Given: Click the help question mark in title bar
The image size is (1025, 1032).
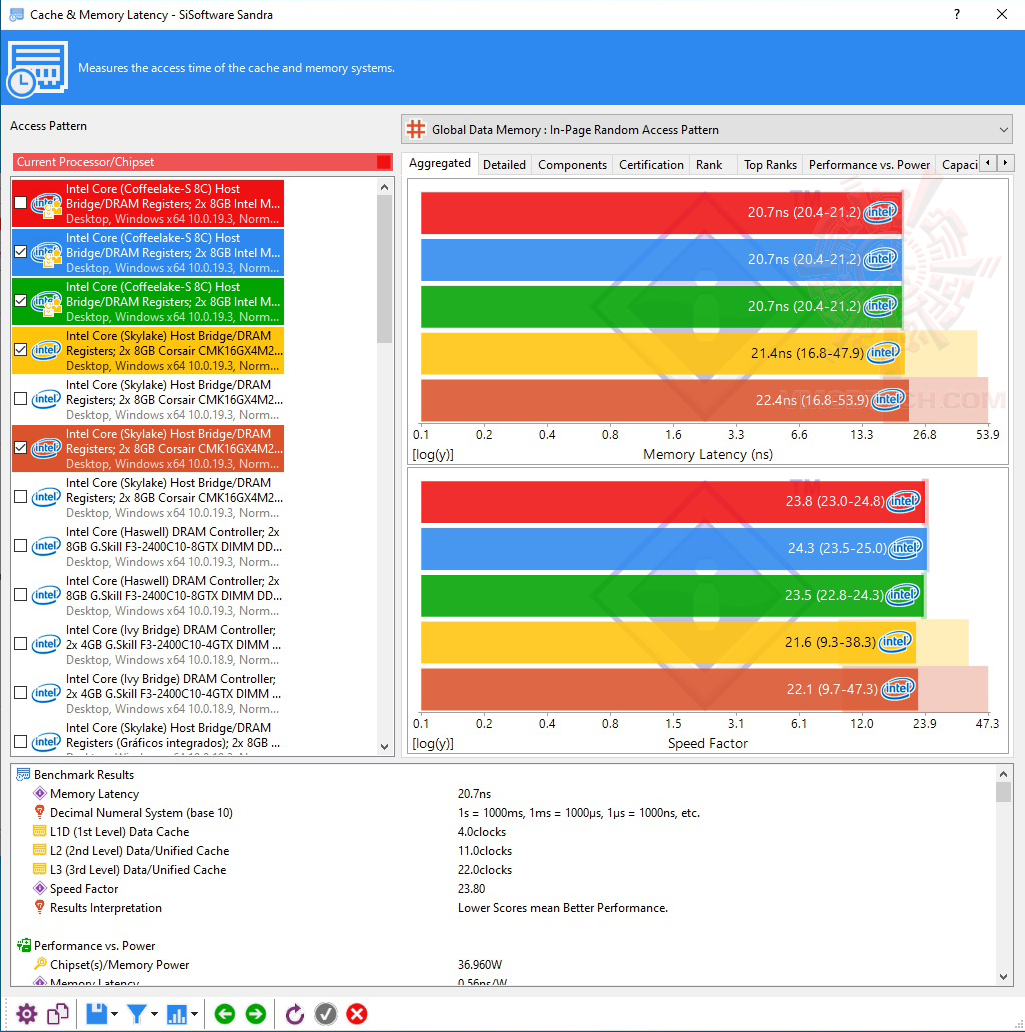Looking at the screenshot, I should click(957, 14).
